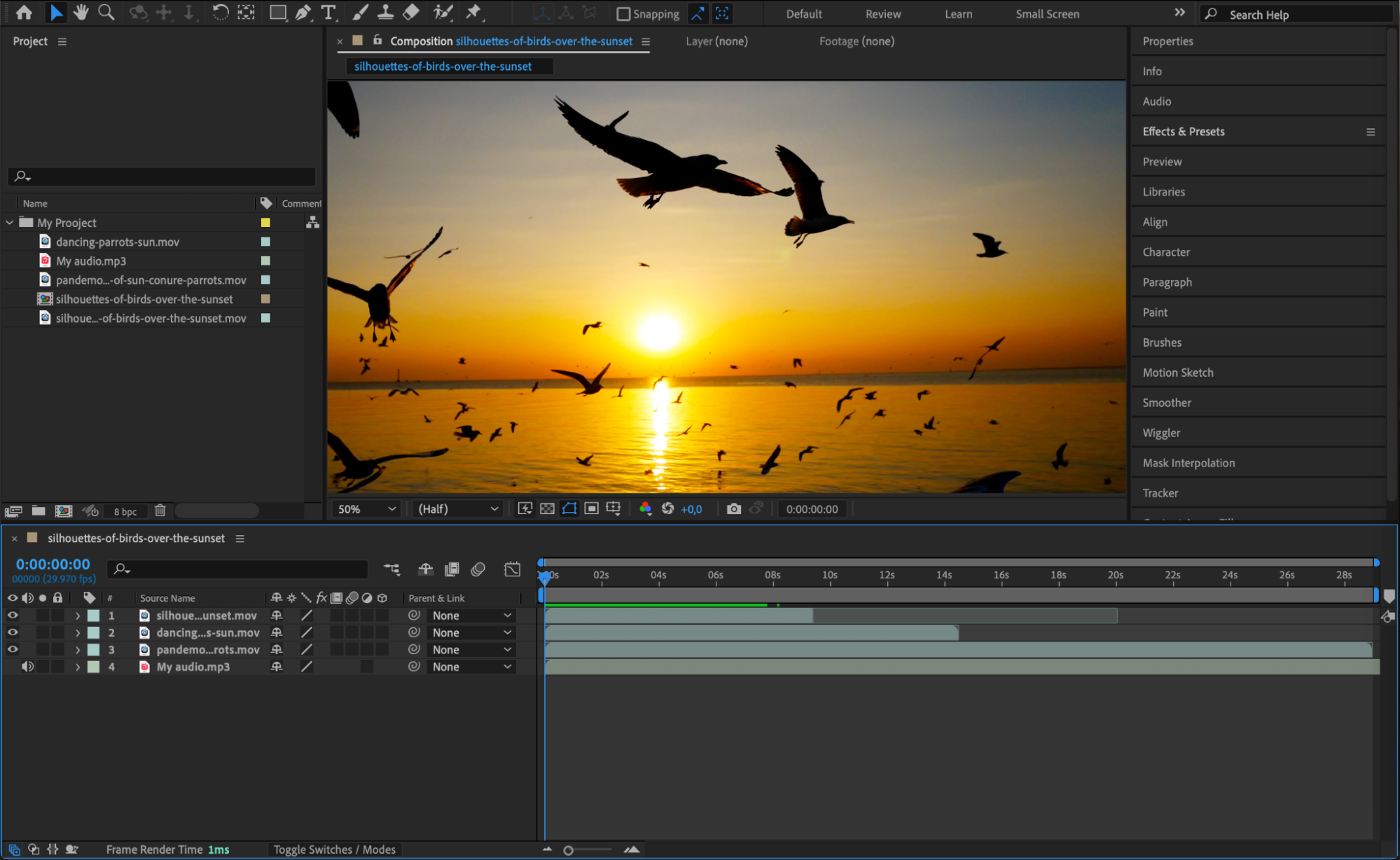Hide the dancing...s-sun.mov layer
This screenshot has width=1400, height=860.
point(13,632)
